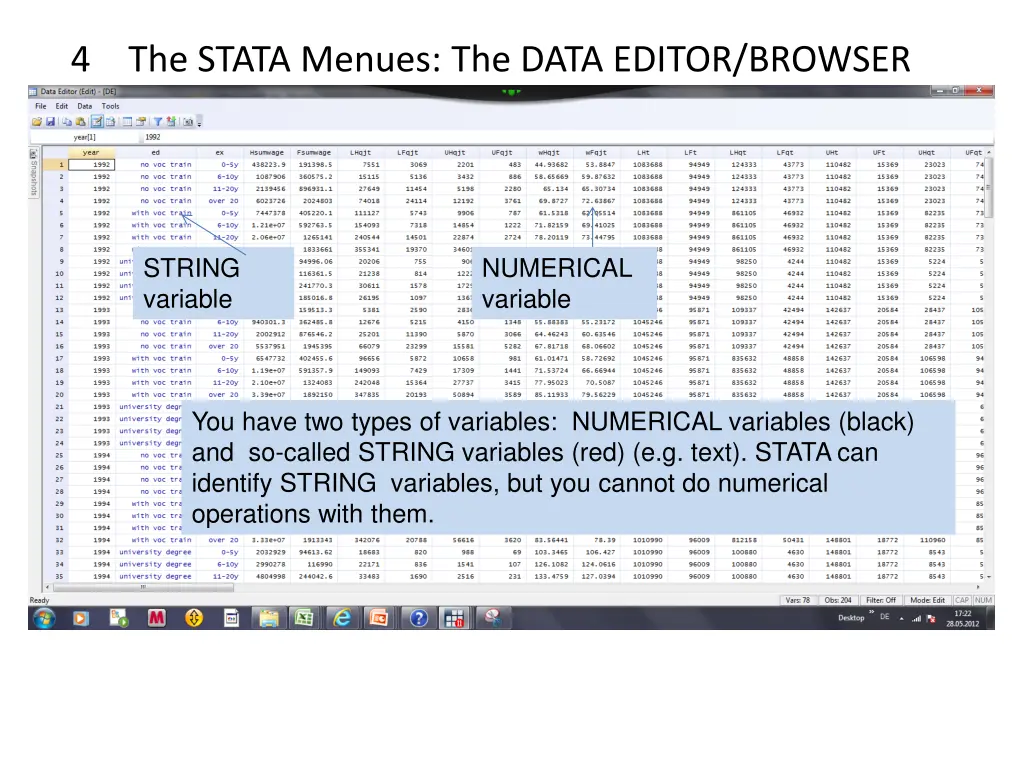Open the Windows Start button
The width and height of the screenshot is (1024, 768).
(x=44, y=618)
